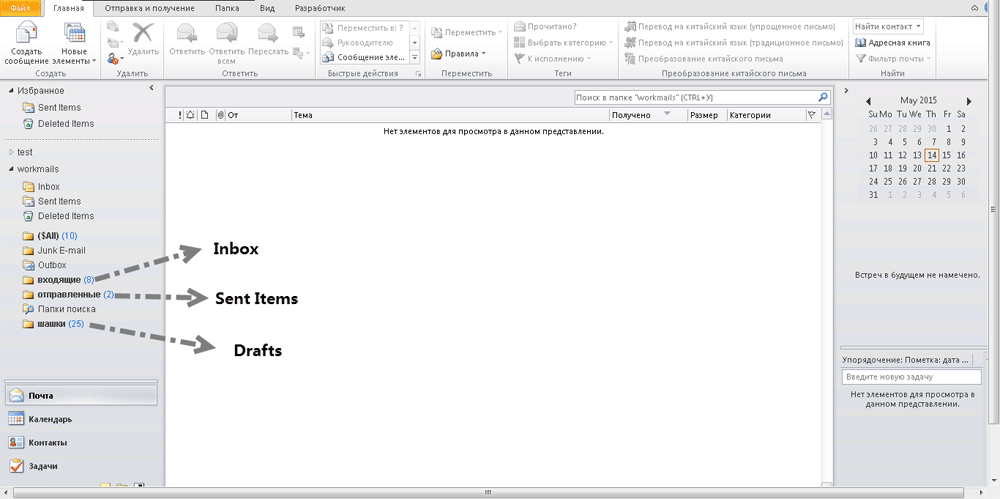Viewport: 1000px width, 499px height.
Task: Select Перевод на китайский язык (упрощенное письмо)
Action: 730,26
